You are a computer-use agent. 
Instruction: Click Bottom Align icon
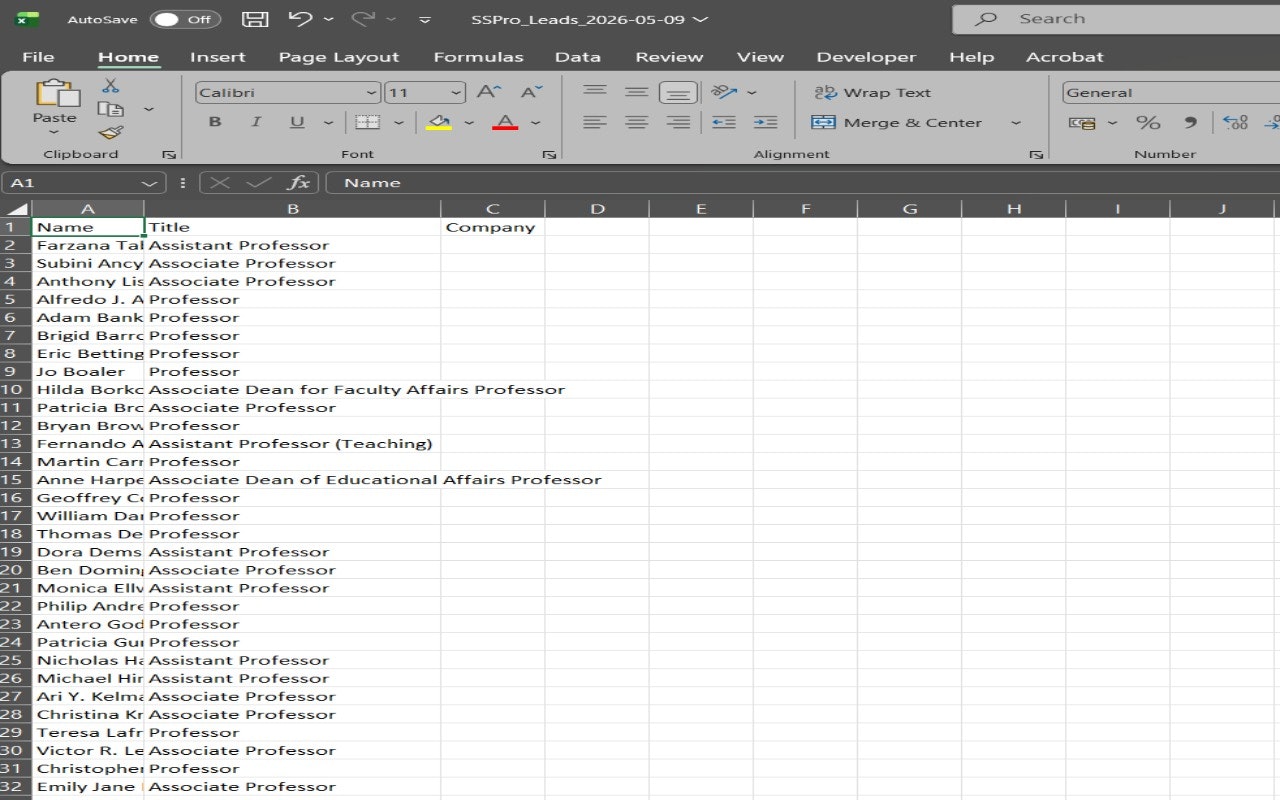(x=678, y=93)
